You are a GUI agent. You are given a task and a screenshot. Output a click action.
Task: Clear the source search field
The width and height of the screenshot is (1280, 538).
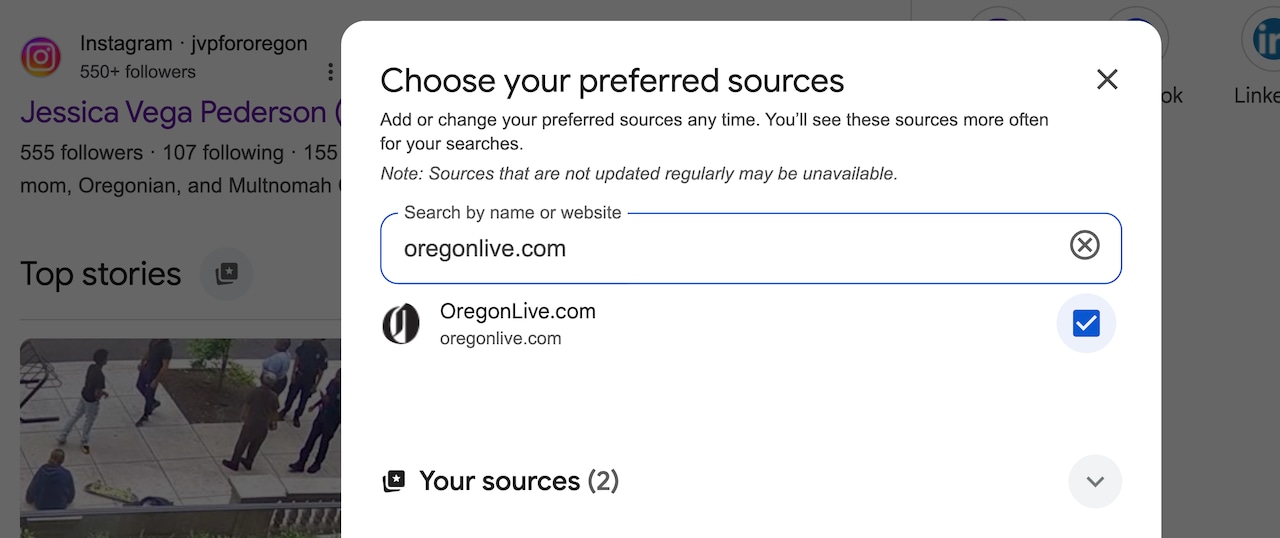1084,246
